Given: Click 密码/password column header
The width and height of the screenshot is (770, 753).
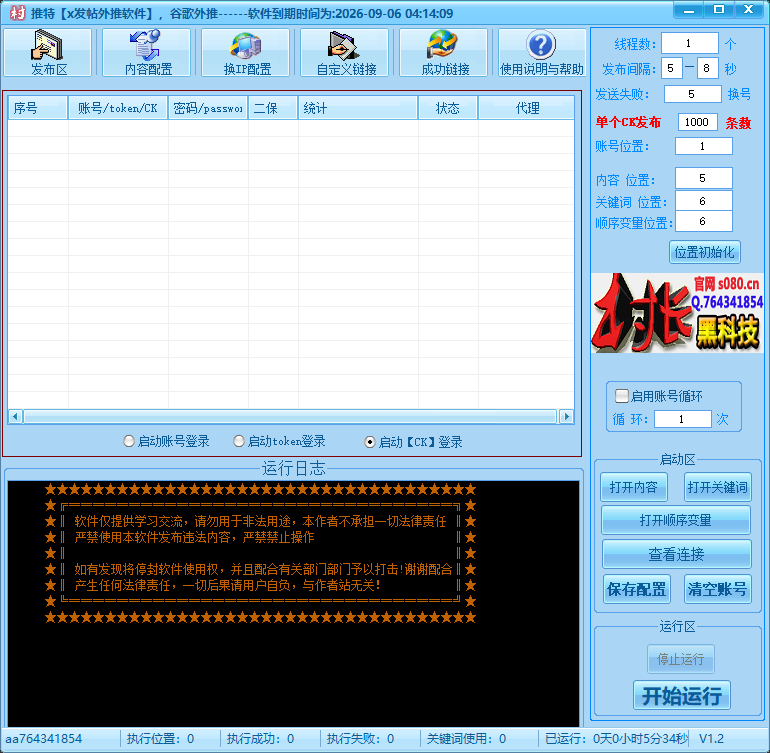Looking at the screenshot, I should [208, 108].
